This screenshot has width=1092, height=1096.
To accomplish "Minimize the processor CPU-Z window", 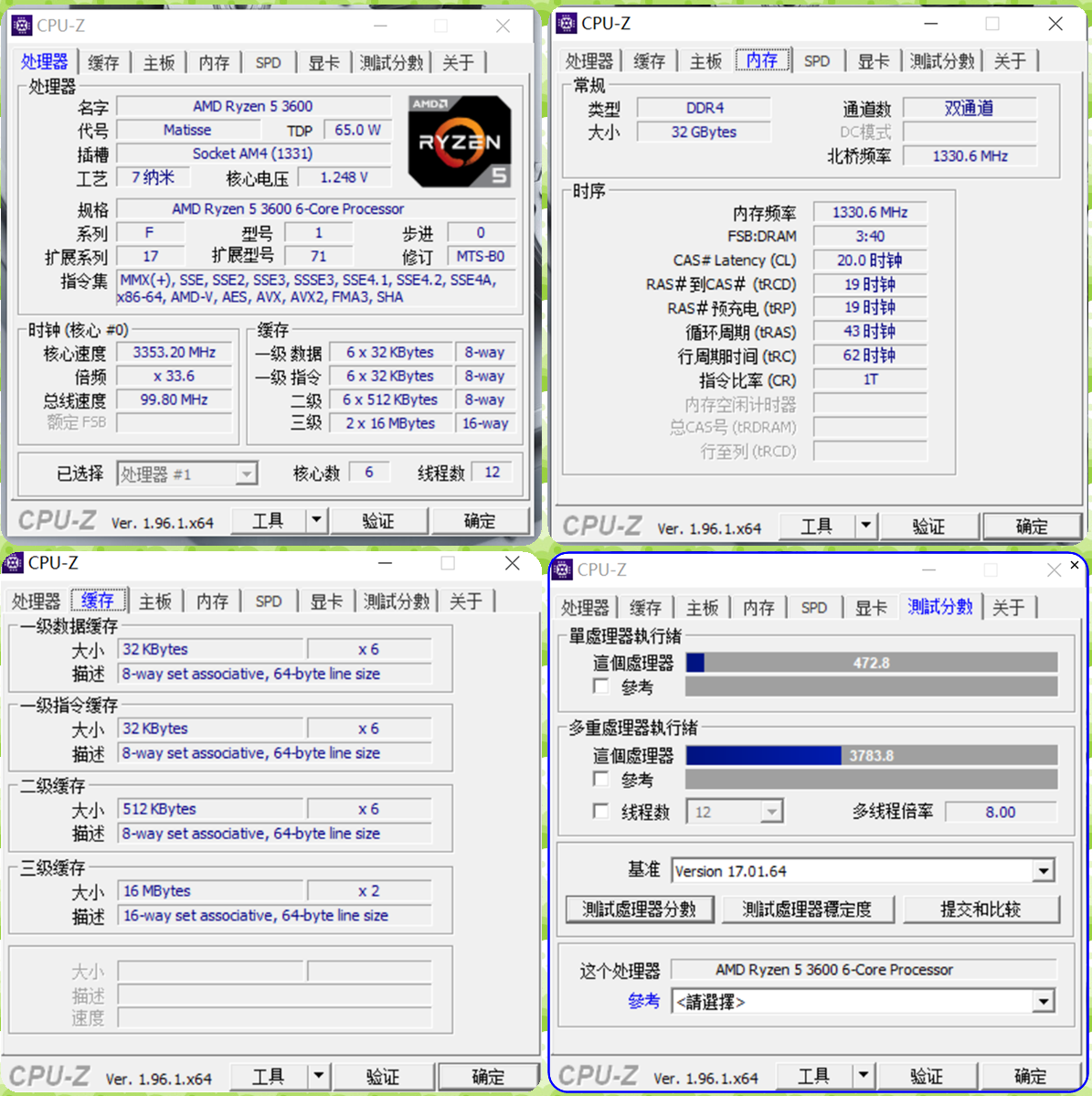I will [381, 26].
